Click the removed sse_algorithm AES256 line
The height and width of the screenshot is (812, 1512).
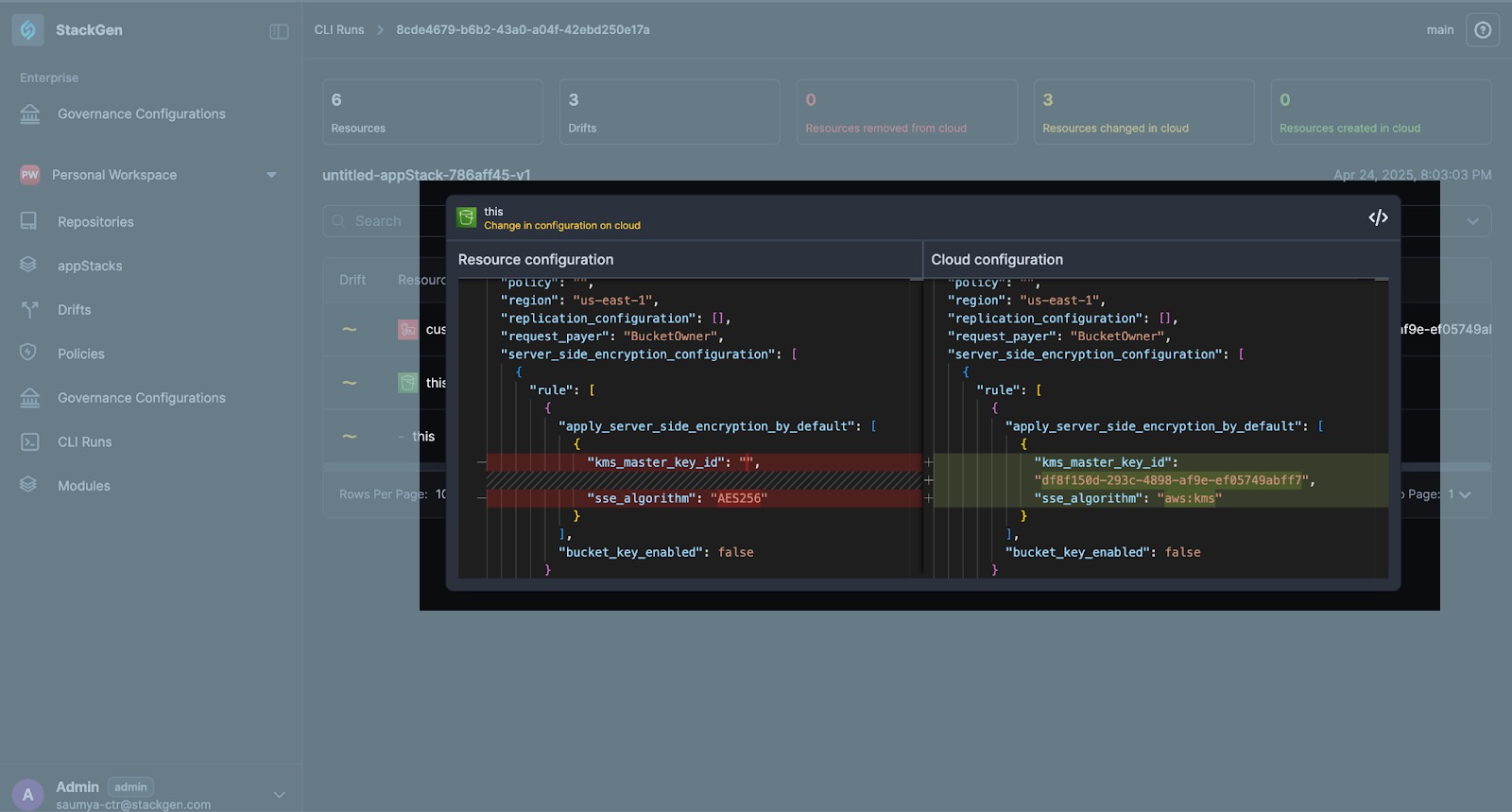703,498
